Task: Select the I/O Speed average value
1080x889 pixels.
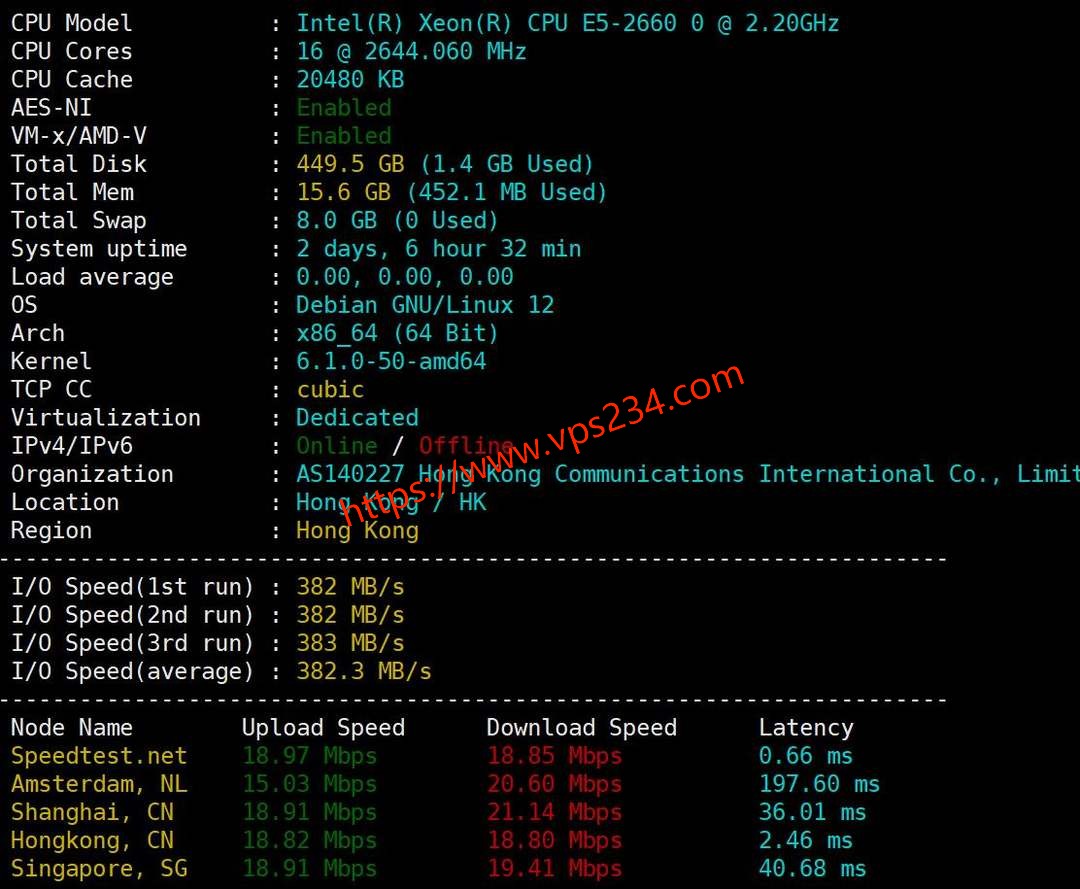Action: 364,671
